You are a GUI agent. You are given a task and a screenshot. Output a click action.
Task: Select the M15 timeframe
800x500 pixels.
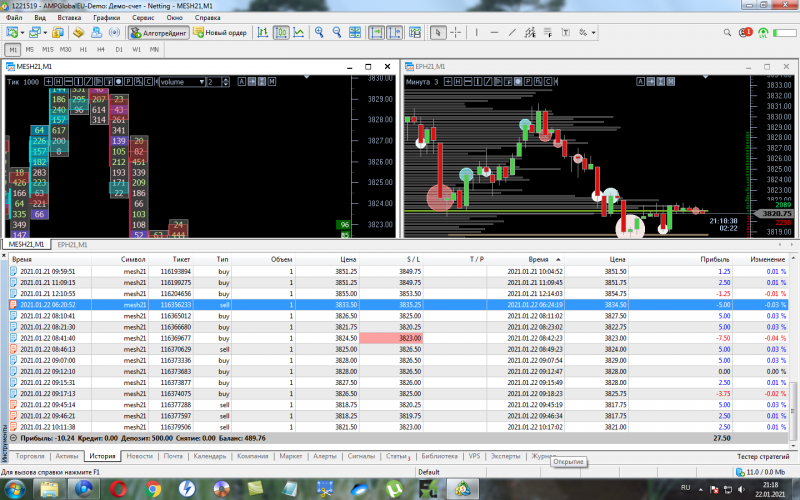[x=47, y=49]
